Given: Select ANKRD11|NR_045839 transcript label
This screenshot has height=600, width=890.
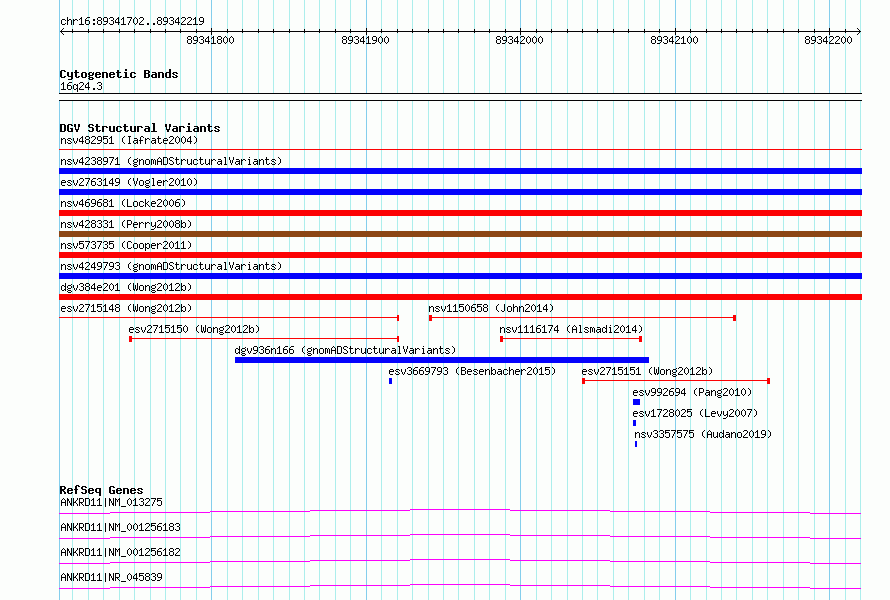Looking at the screenshot, I should (x=111, y=577).
